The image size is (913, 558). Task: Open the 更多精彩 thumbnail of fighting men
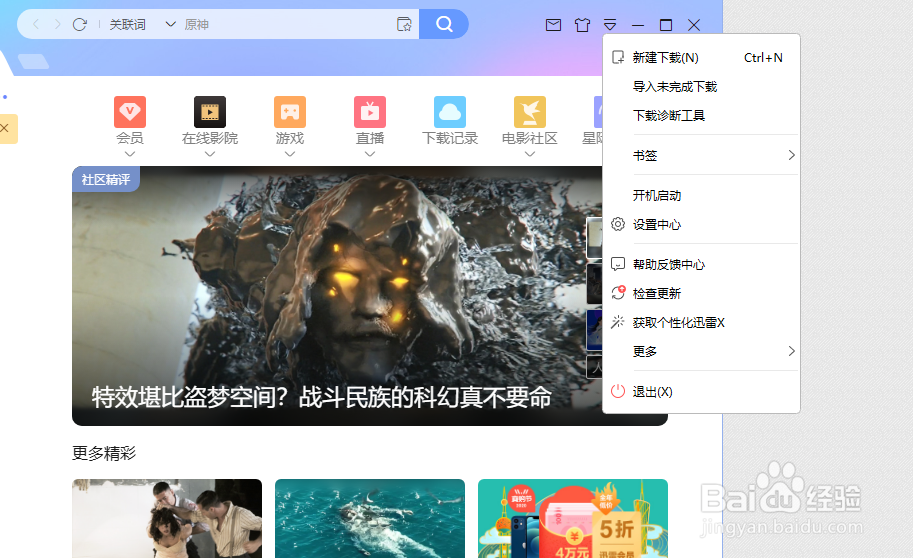coord(167,518)
